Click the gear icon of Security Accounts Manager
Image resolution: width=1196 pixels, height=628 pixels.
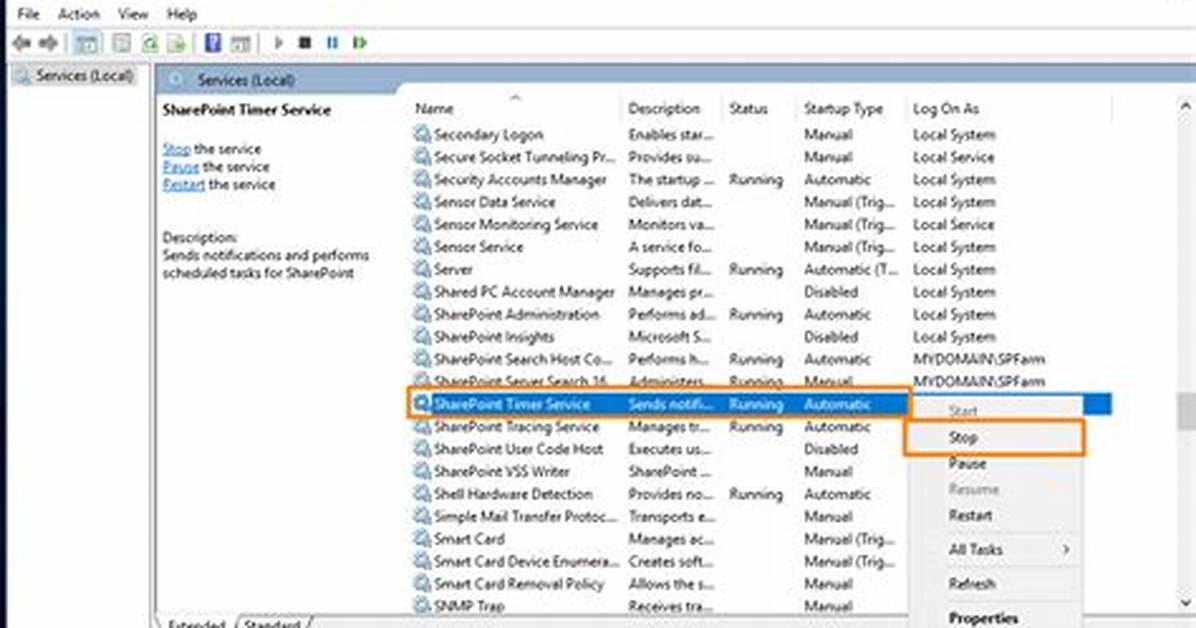coord(422,179)
